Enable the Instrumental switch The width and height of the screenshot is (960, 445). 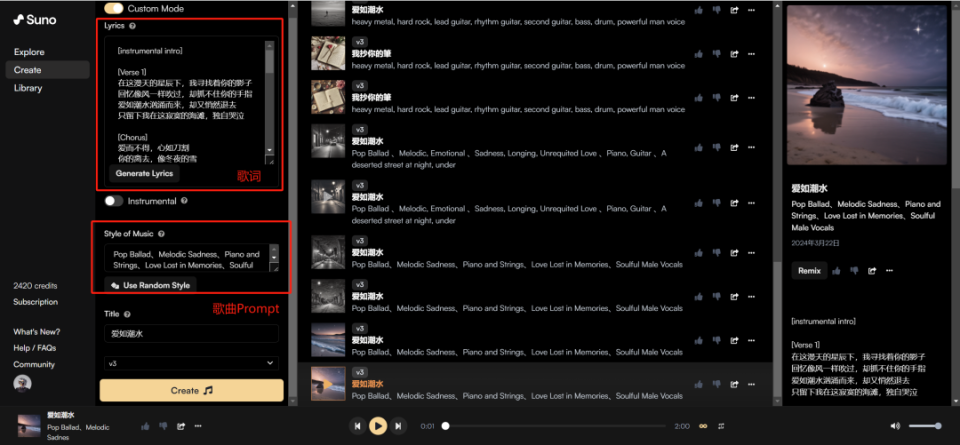point(114,201)
